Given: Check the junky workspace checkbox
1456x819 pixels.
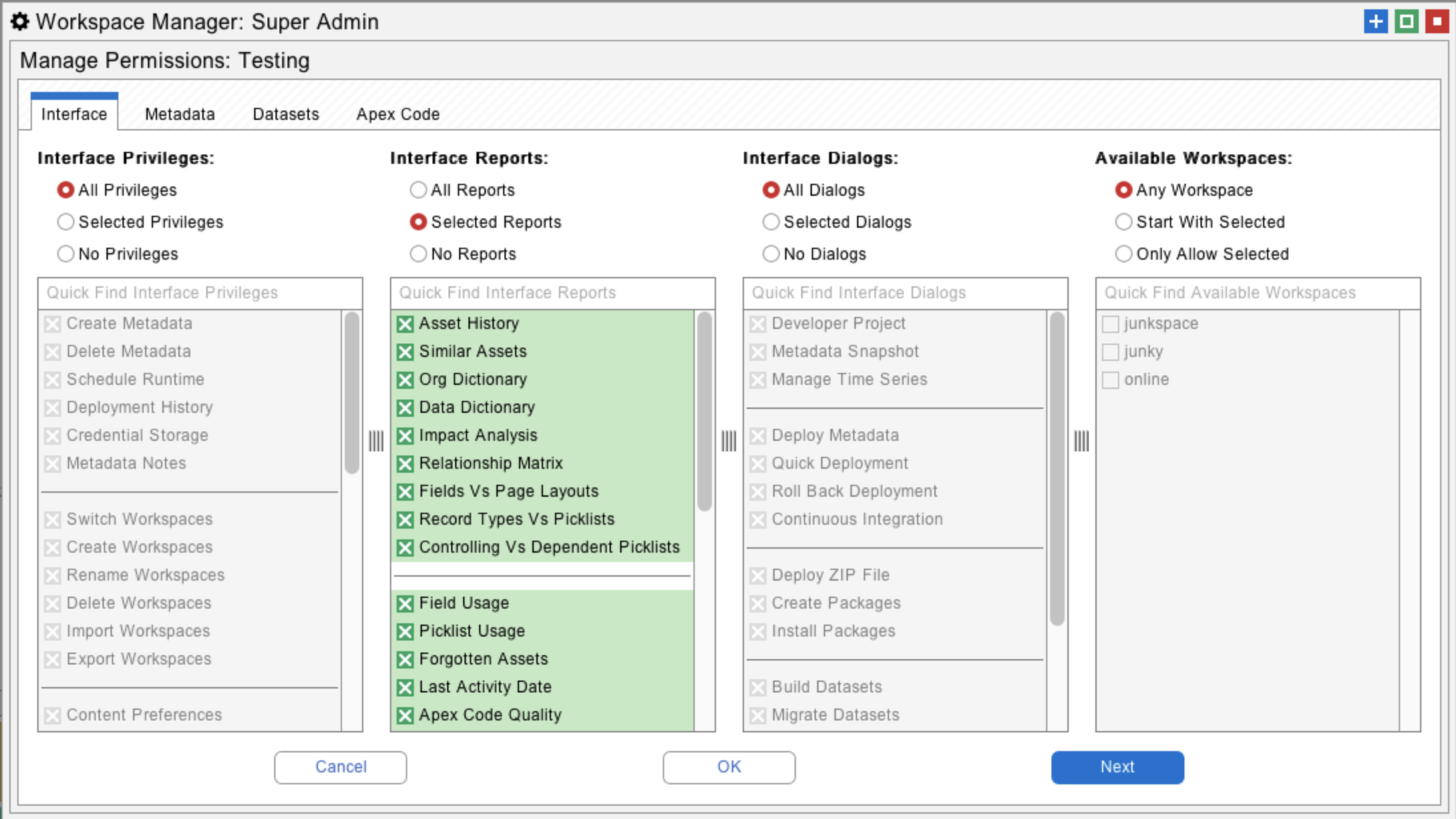Looking at the screenshot, I should (1110, 352).
